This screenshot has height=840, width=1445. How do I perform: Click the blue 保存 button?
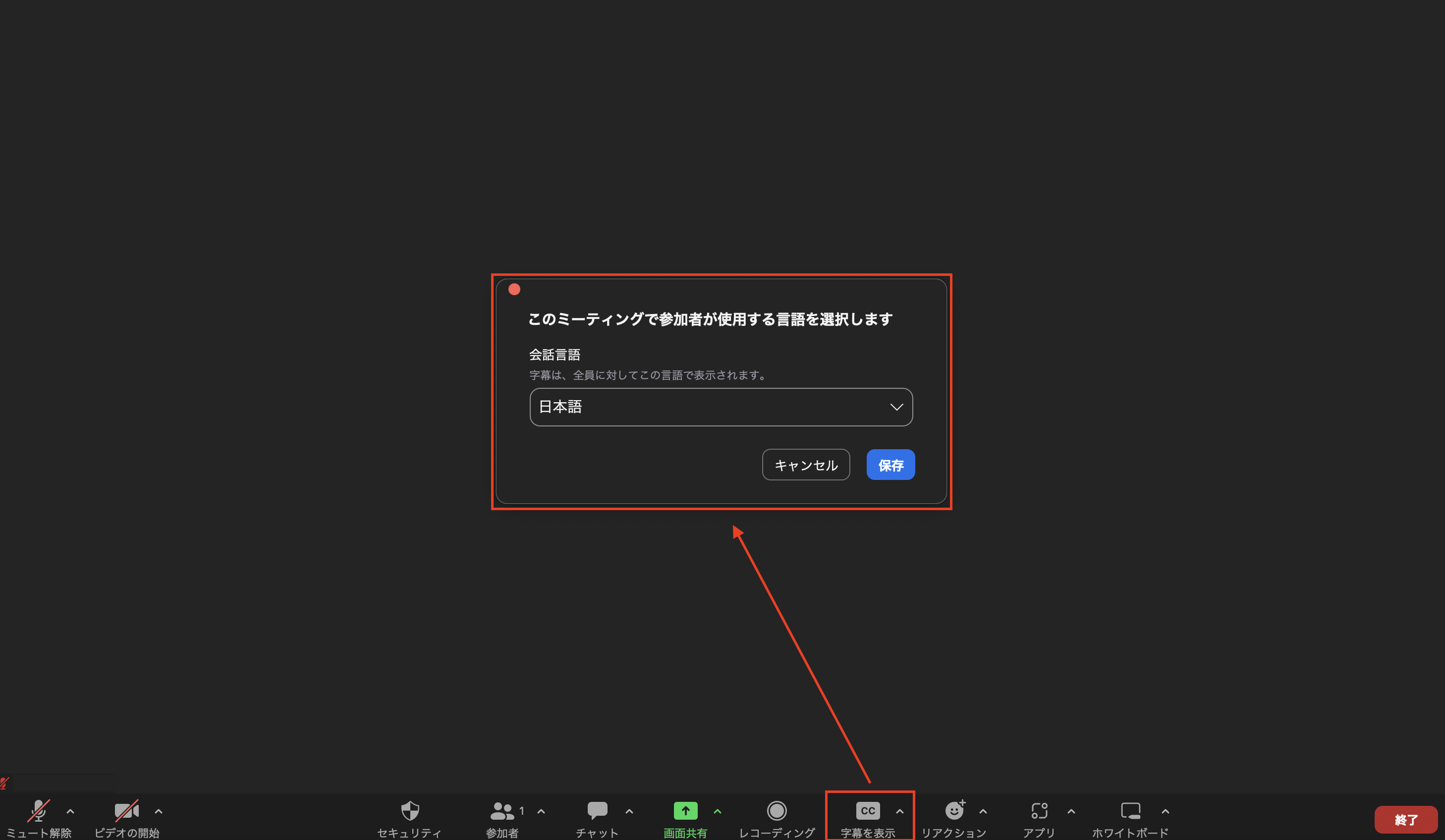[890, 465]
